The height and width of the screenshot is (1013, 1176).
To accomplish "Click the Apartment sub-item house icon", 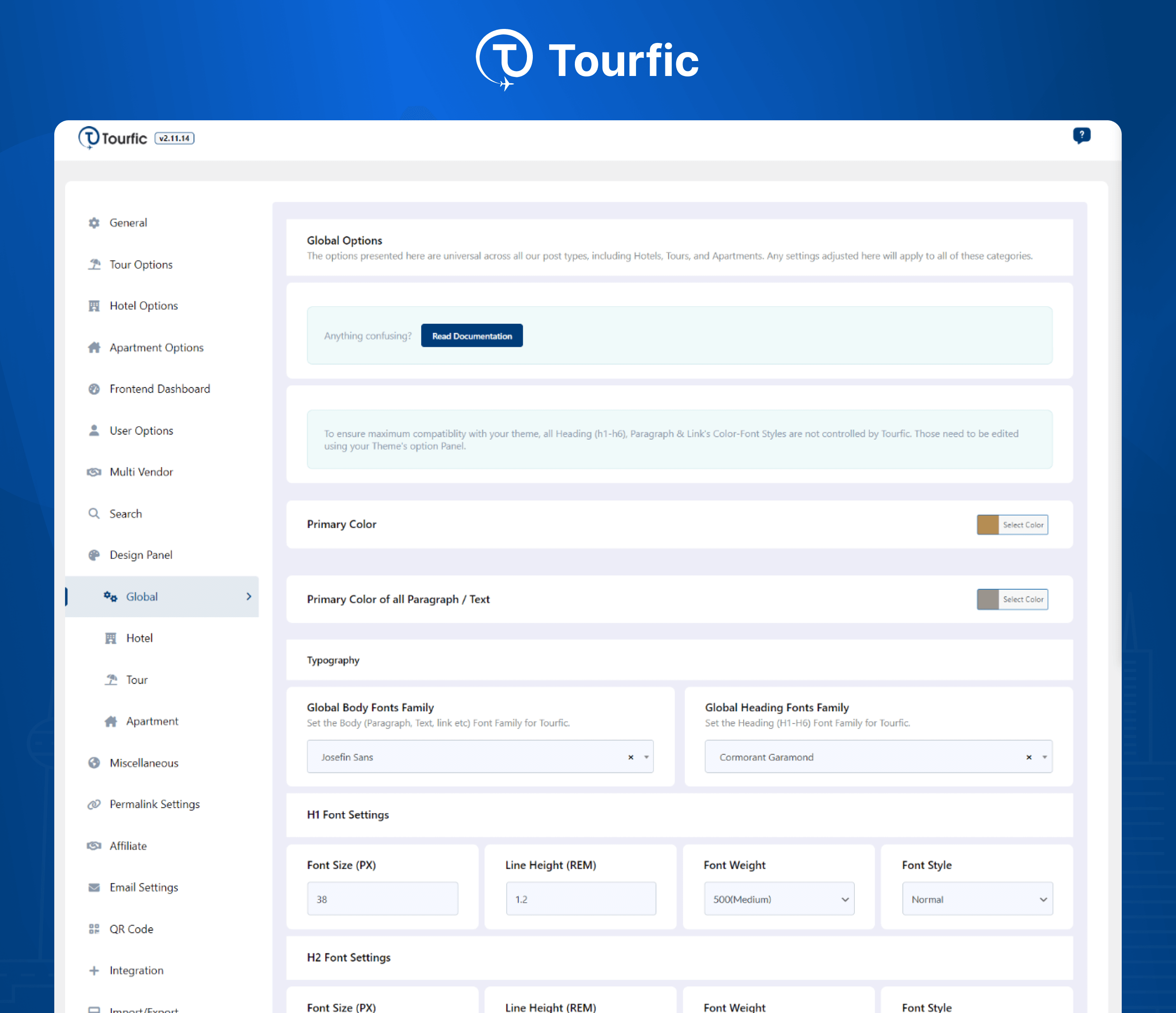I will (x=111, y=721).
